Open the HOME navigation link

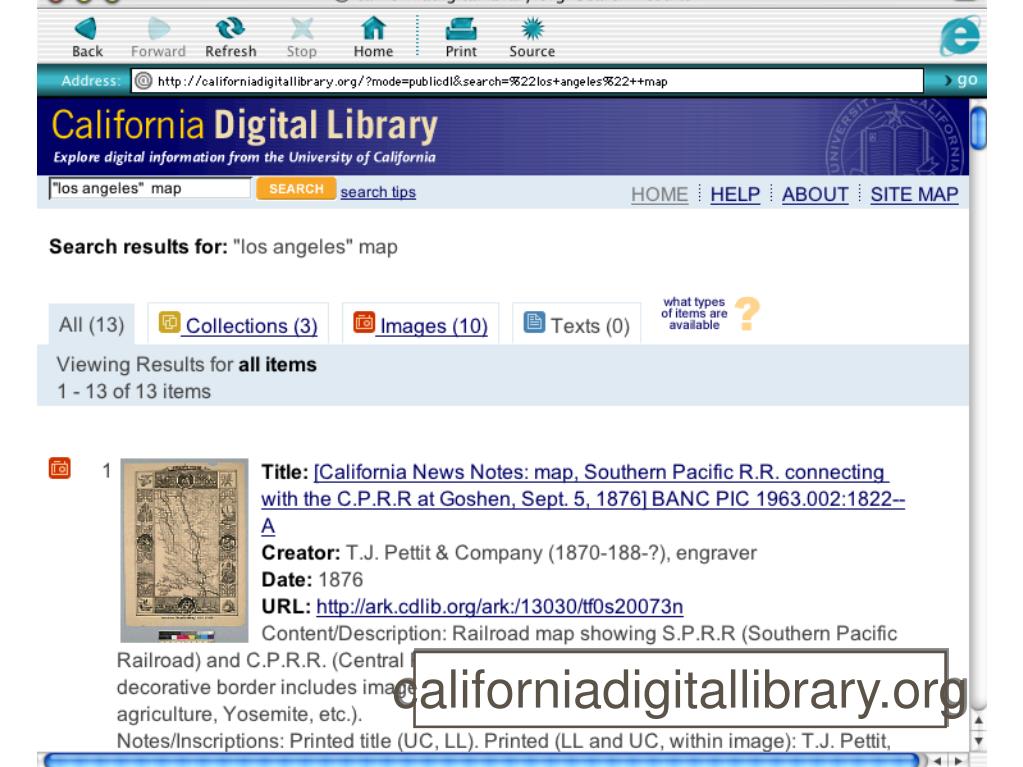(x=659, y=194)
